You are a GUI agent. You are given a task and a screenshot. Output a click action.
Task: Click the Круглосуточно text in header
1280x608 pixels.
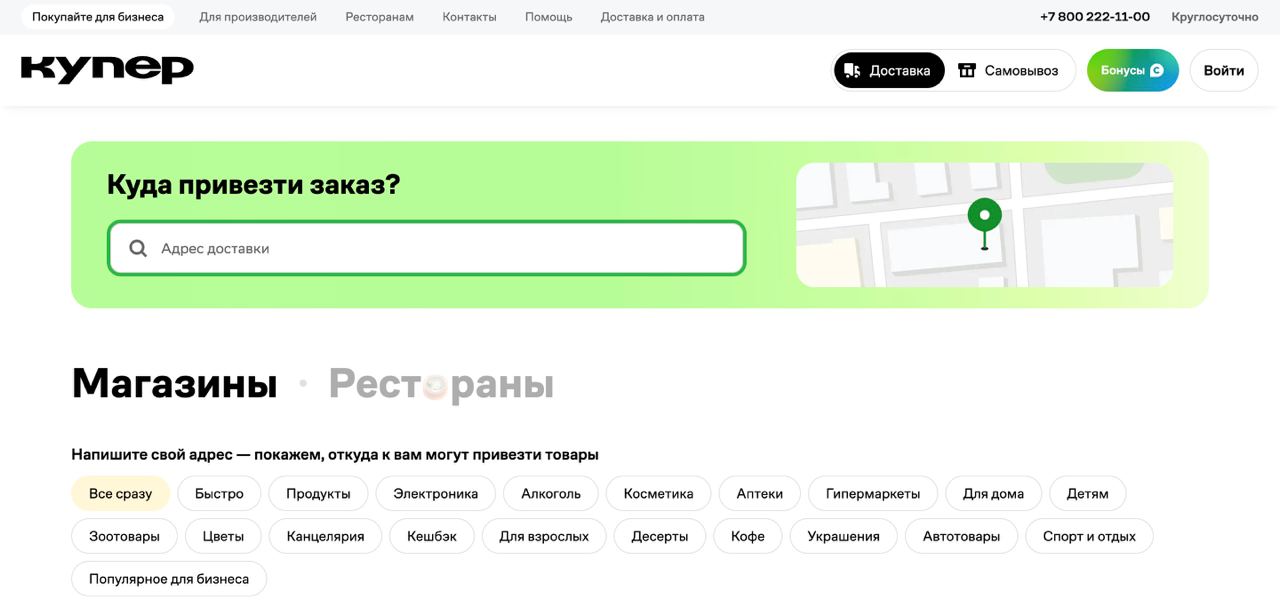coord(1215,17)
